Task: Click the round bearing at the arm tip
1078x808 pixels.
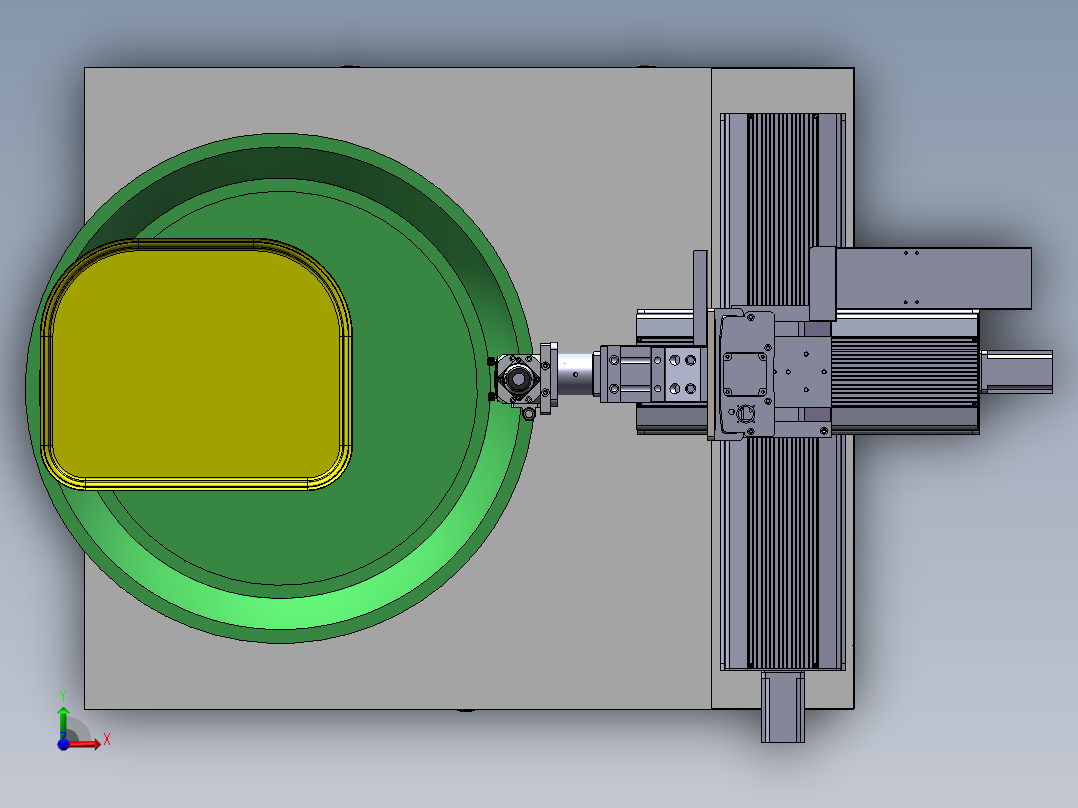Action: [x=518, y=379]
